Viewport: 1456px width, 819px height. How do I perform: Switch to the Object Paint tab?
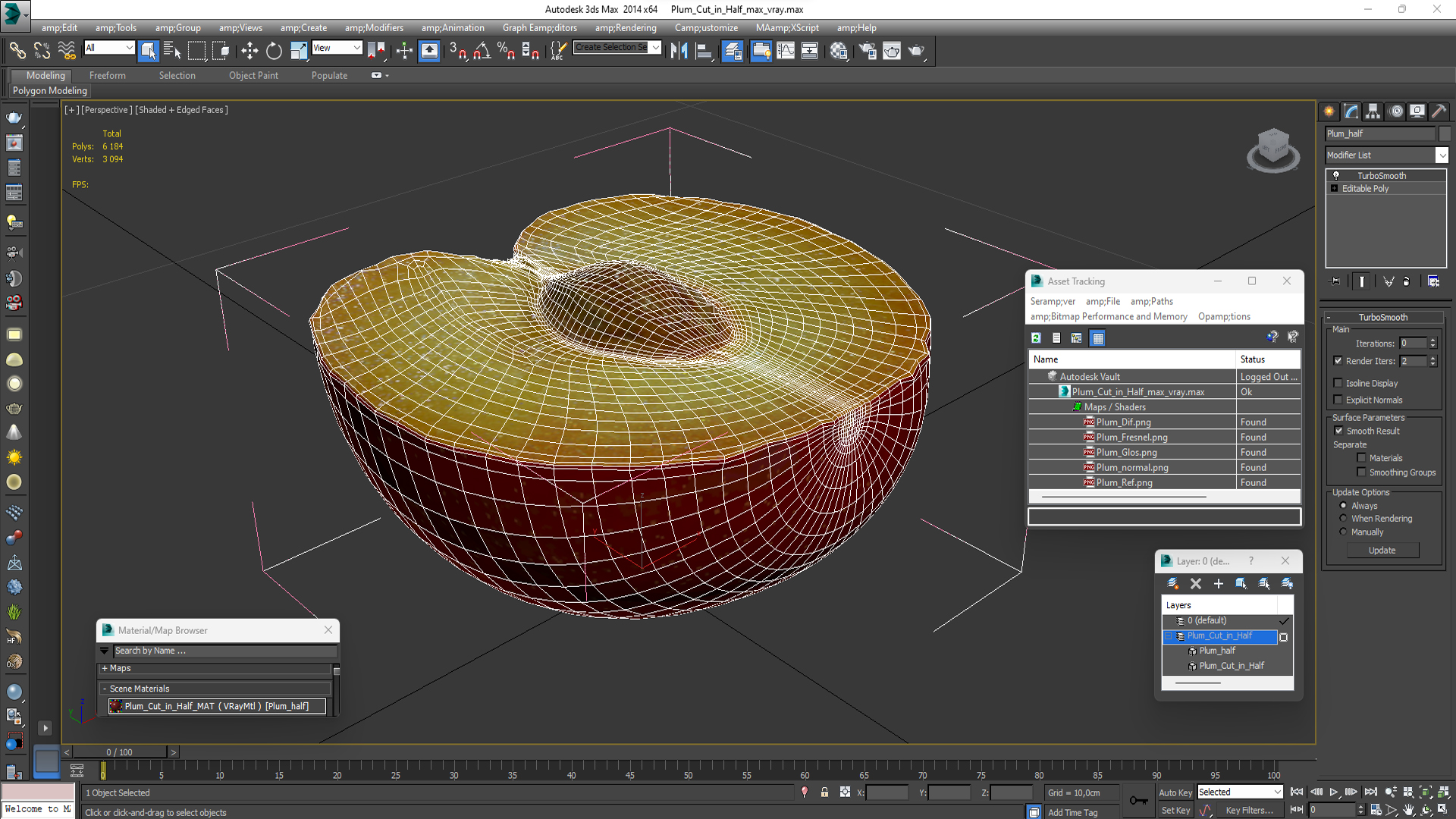pos(253,75)
